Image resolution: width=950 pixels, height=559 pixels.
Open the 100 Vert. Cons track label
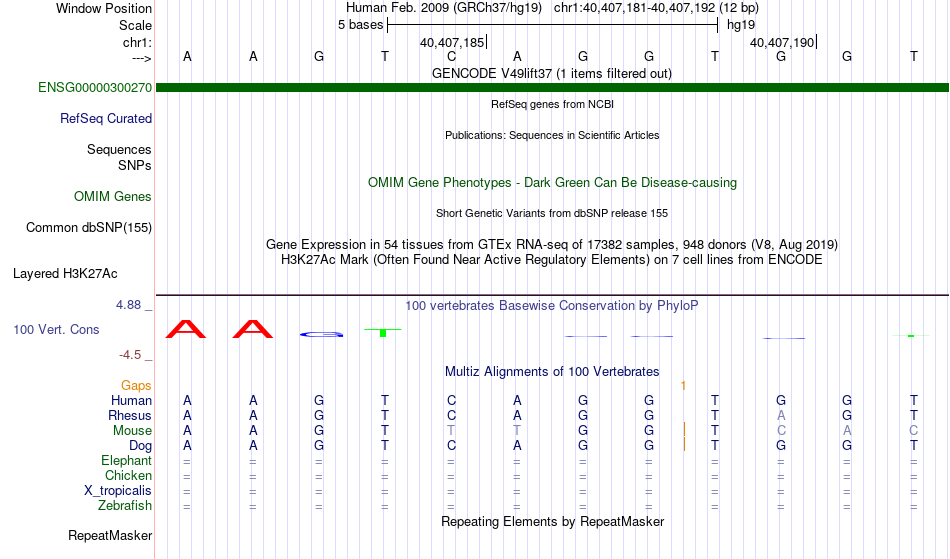(56, 329)
